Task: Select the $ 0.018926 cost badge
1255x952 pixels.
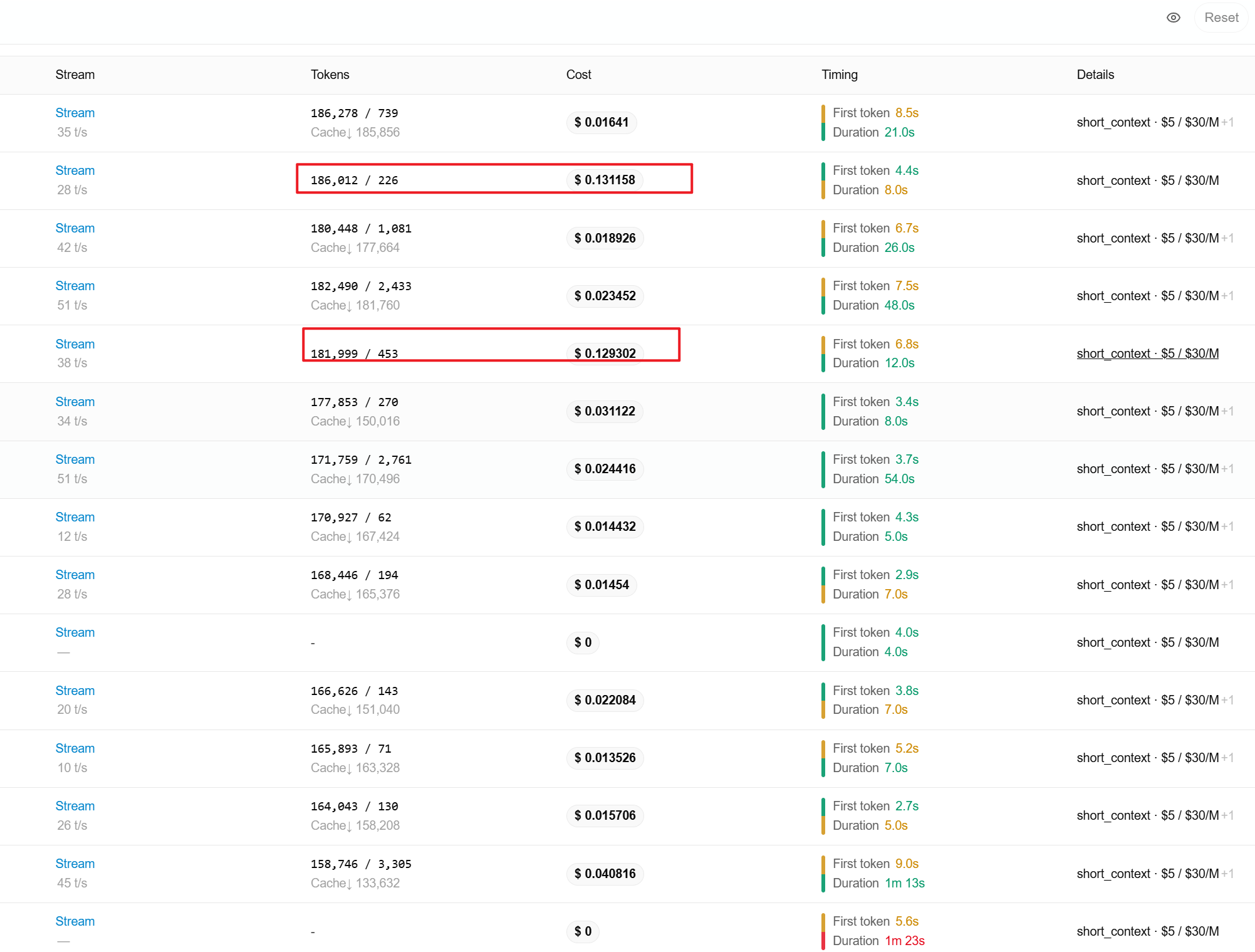Action: [x=605, y=238]
